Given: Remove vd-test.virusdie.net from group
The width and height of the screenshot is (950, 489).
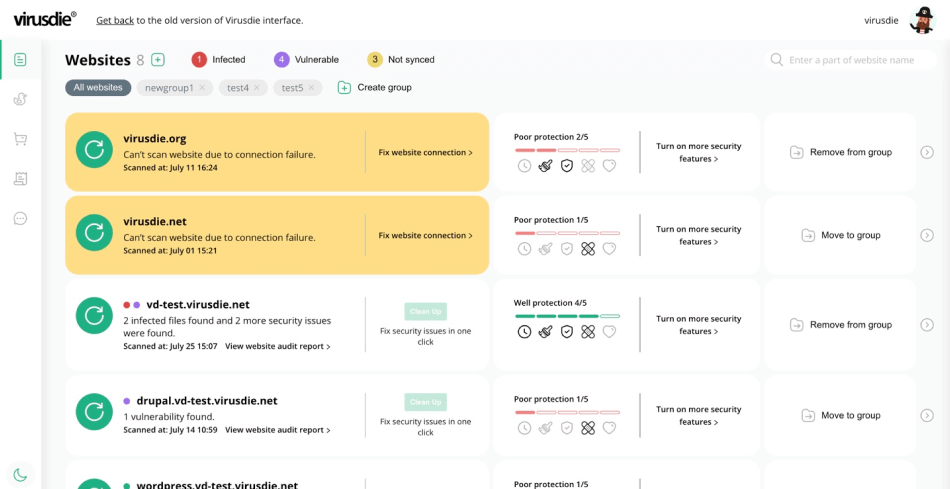Looking at the screenshot, I should click(841, 325).
